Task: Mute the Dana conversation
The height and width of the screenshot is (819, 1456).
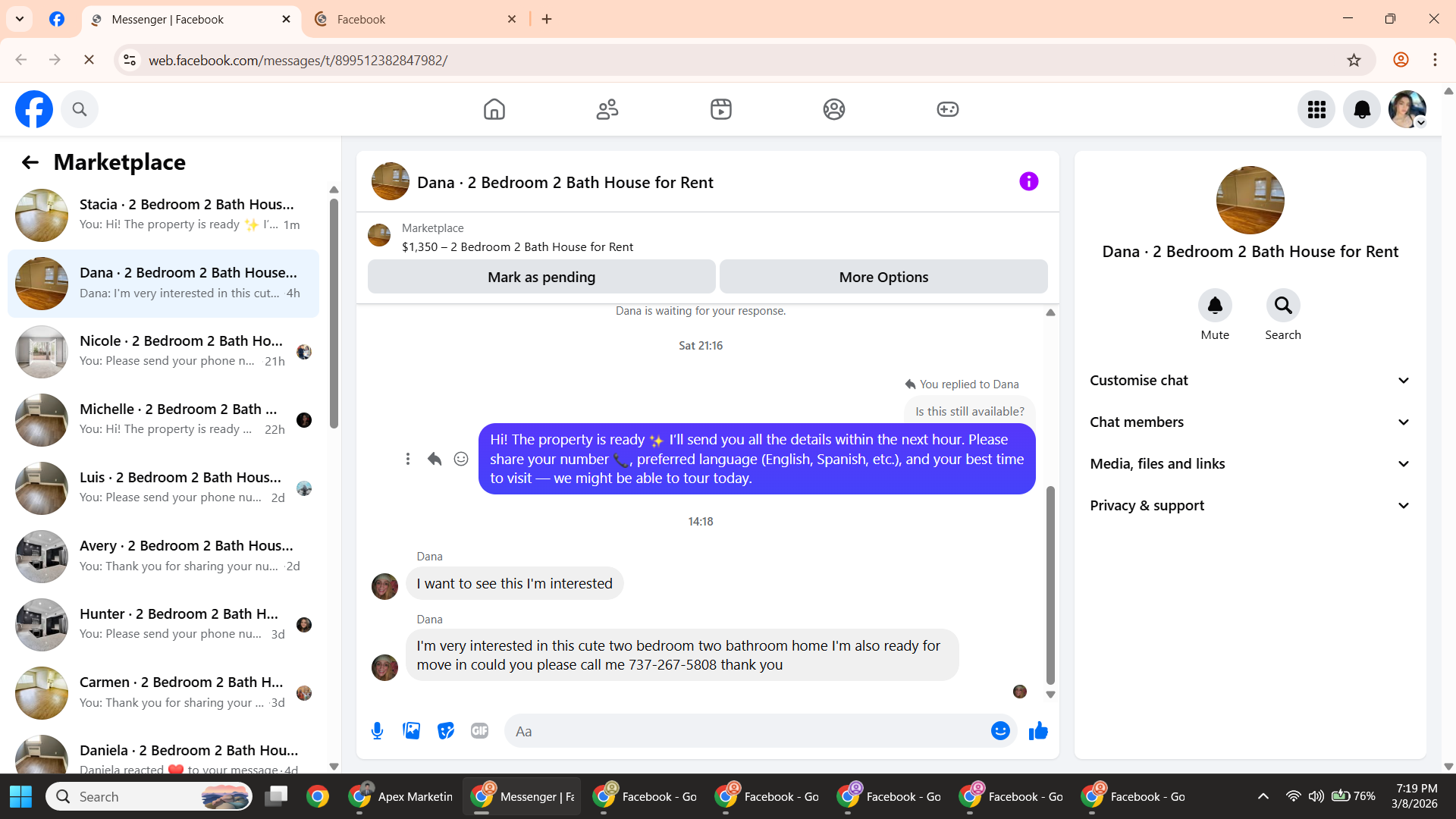Action: [x=1215, y=306]
